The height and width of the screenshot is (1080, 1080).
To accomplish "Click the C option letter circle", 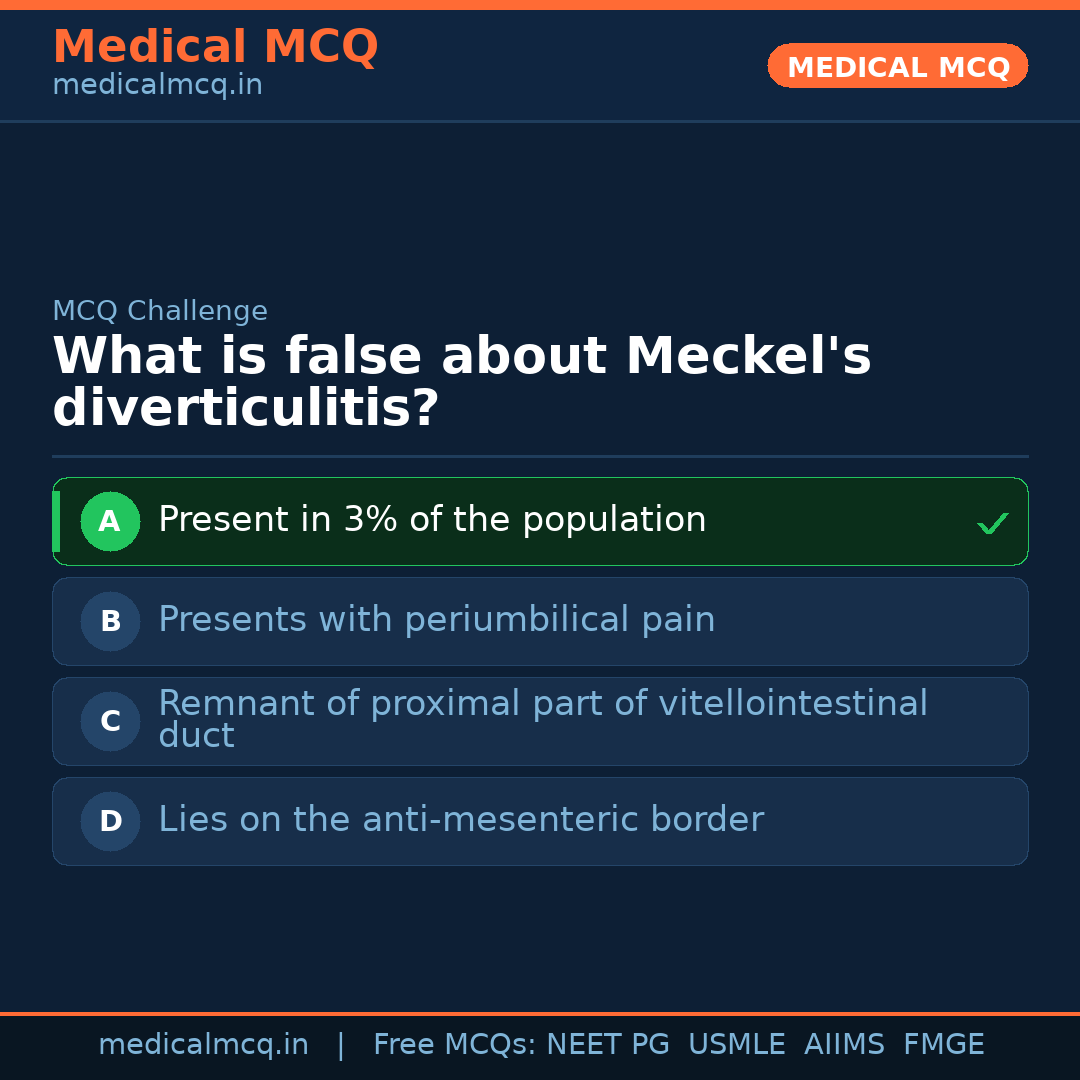I will 110,721.
